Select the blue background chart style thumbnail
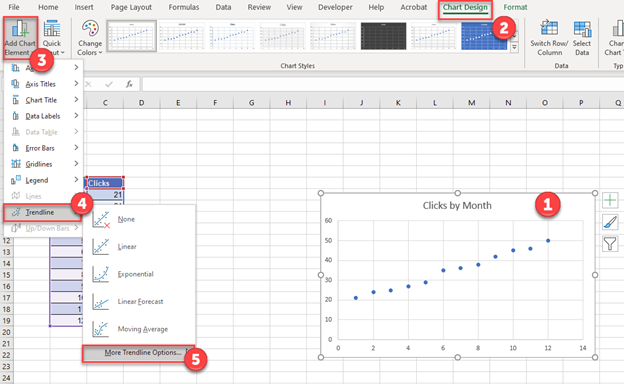Viewport: 624px width, 384px height. (x=484, y=36)
